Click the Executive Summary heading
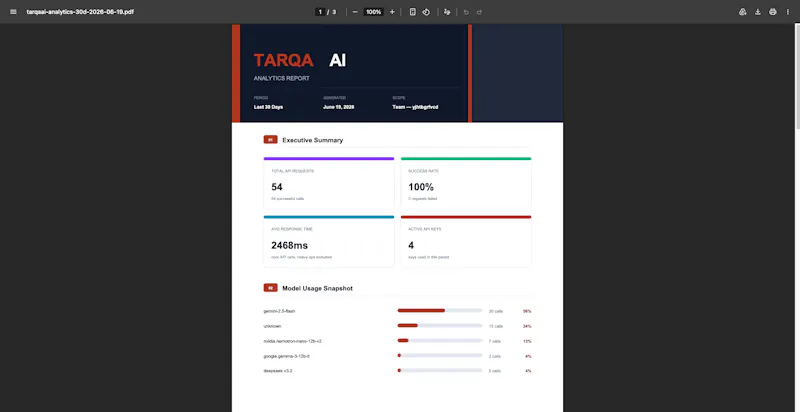 point(313,140)
